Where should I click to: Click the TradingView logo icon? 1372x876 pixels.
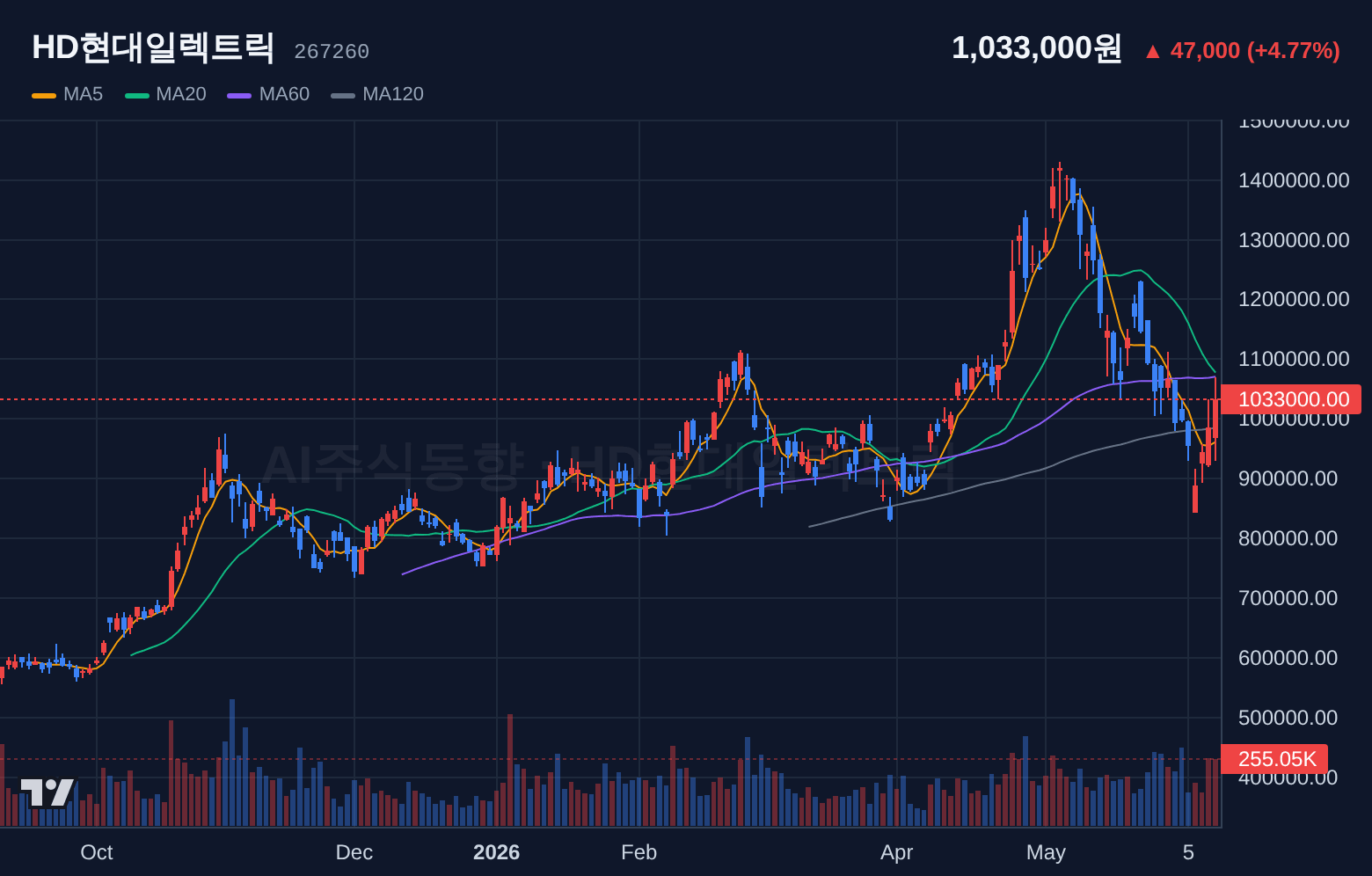tap(47, 792)
